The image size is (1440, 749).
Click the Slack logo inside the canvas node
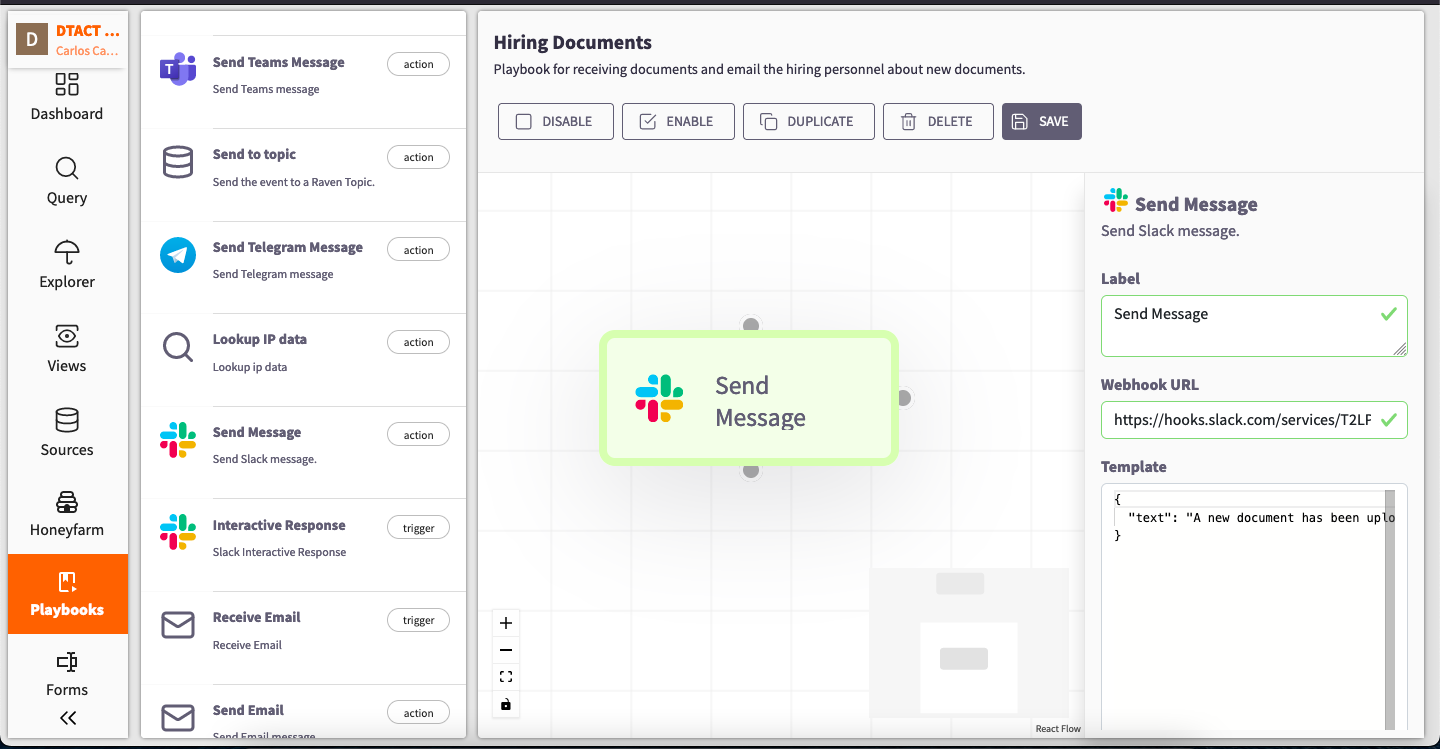coord(659,398)
